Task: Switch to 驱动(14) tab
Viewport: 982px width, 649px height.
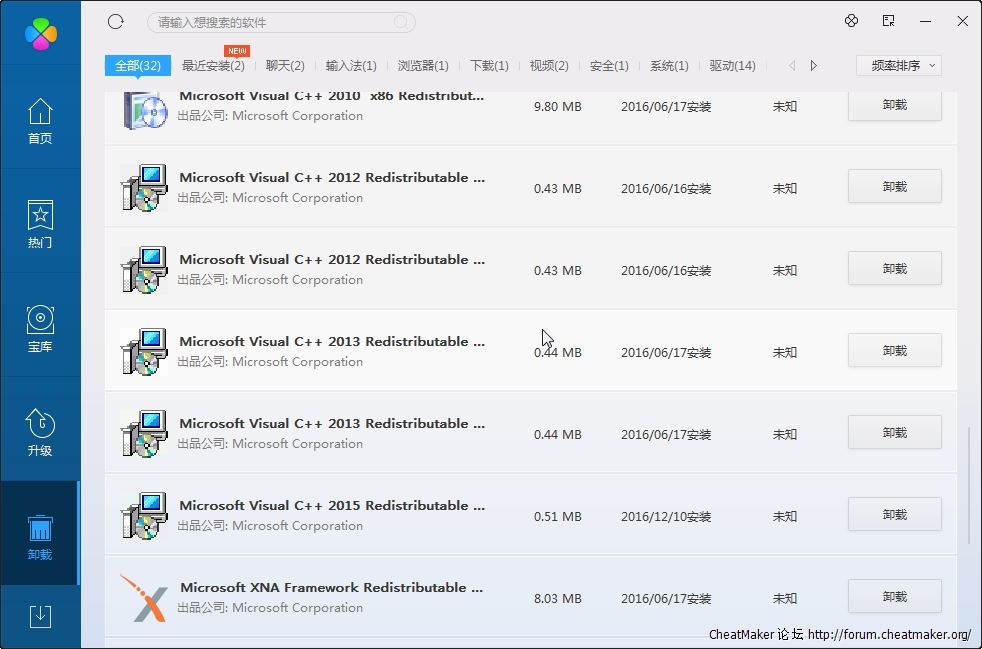Action: point(732,66)
